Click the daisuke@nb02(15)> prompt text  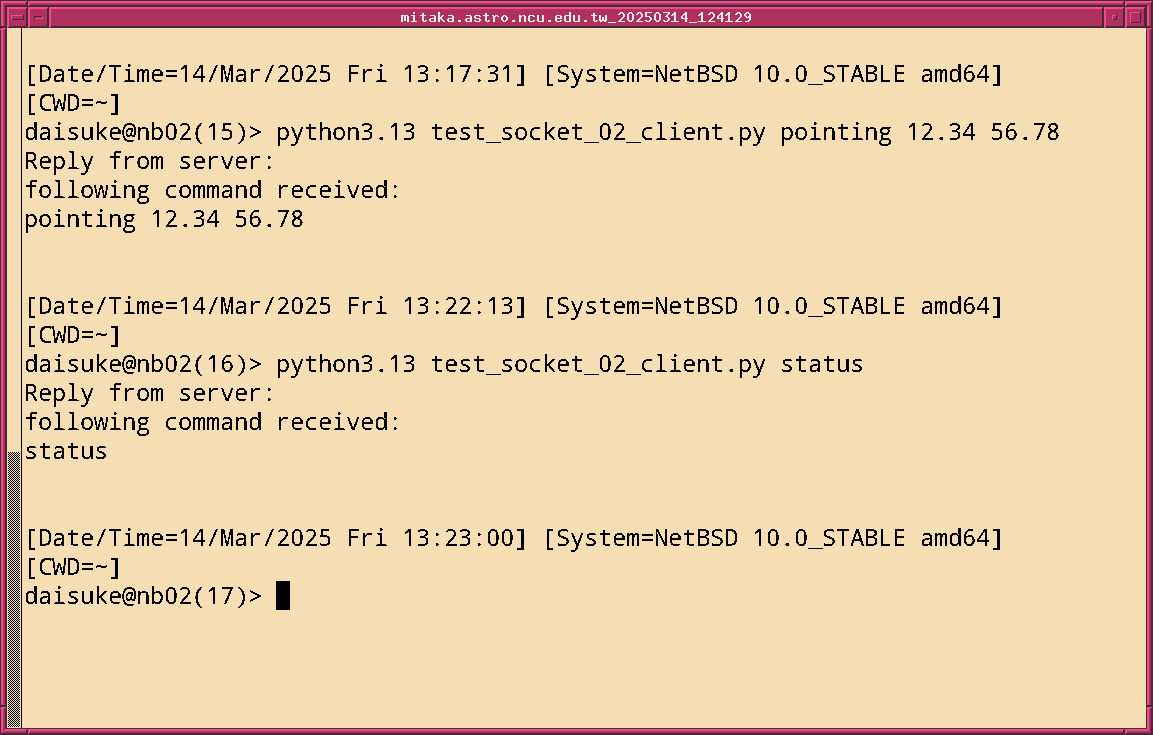click(143, 132)
